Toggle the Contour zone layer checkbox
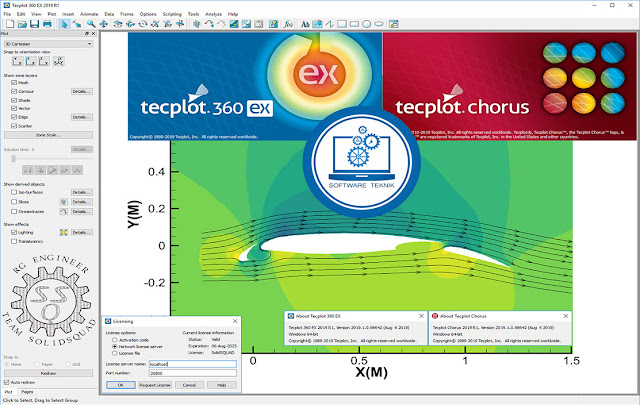Screen dimensions: 640x405 pos(14,91)
